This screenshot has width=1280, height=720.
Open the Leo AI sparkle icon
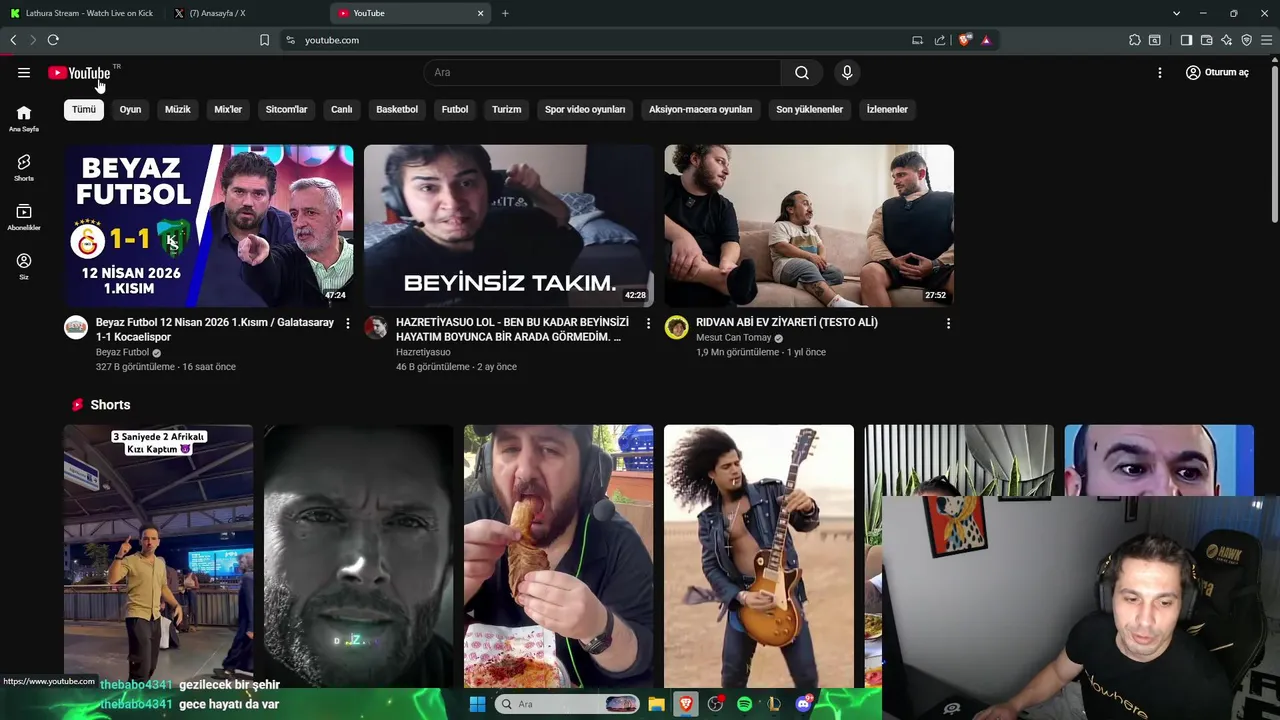(x=1227, y=40)
